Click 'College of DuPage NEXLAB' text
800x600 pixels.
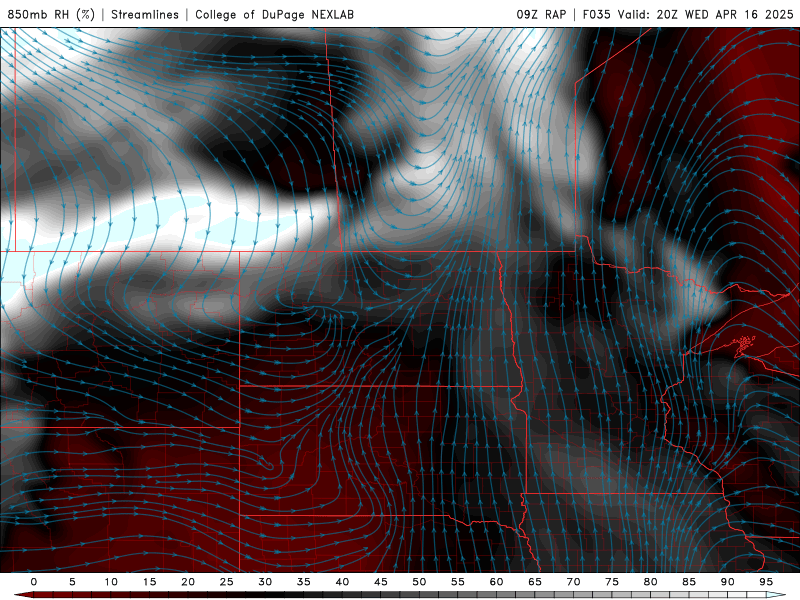(274, 14)
